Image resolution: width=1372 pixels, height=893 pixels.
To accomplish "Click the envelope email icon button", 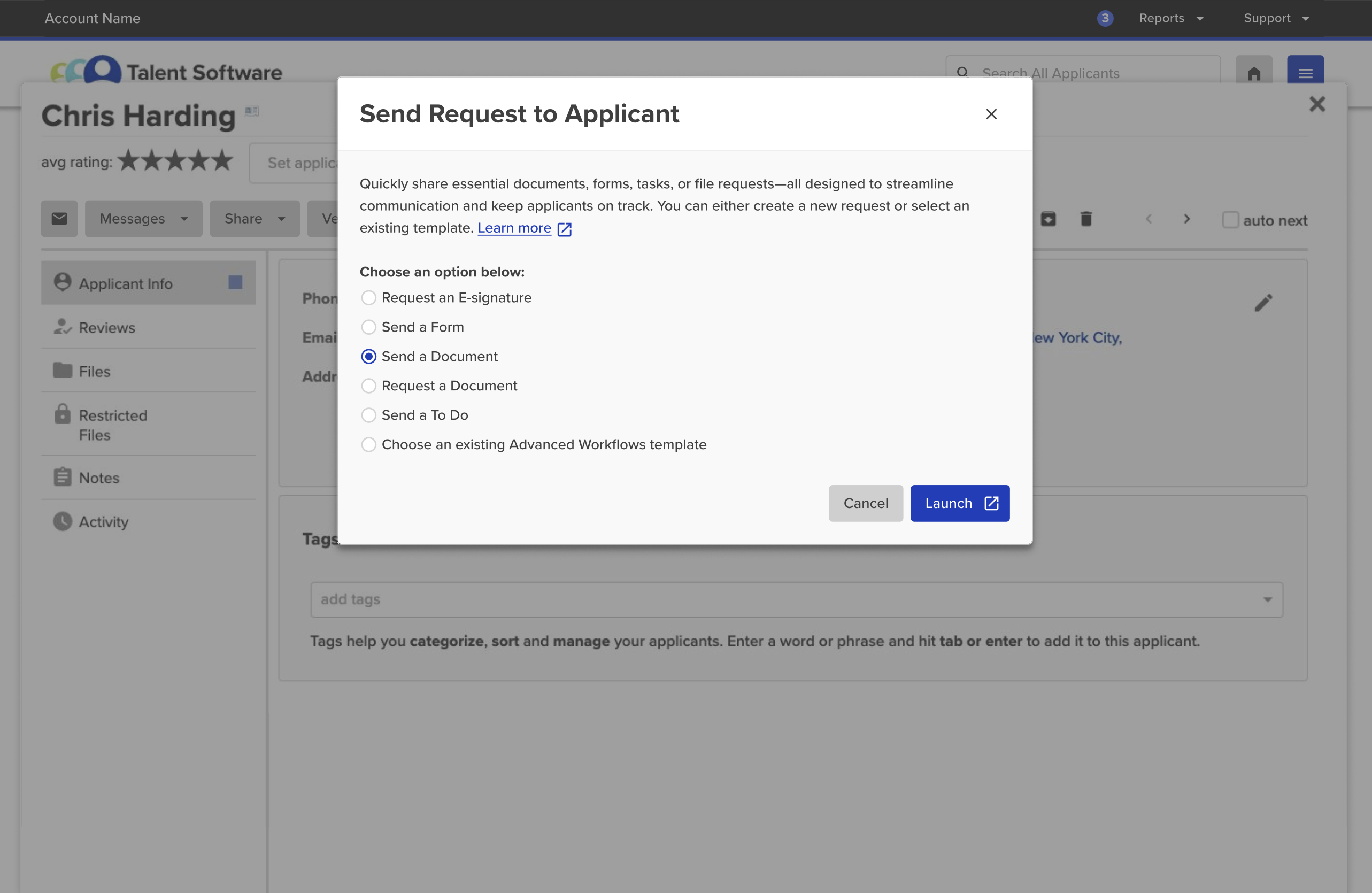I will (59, 219).
